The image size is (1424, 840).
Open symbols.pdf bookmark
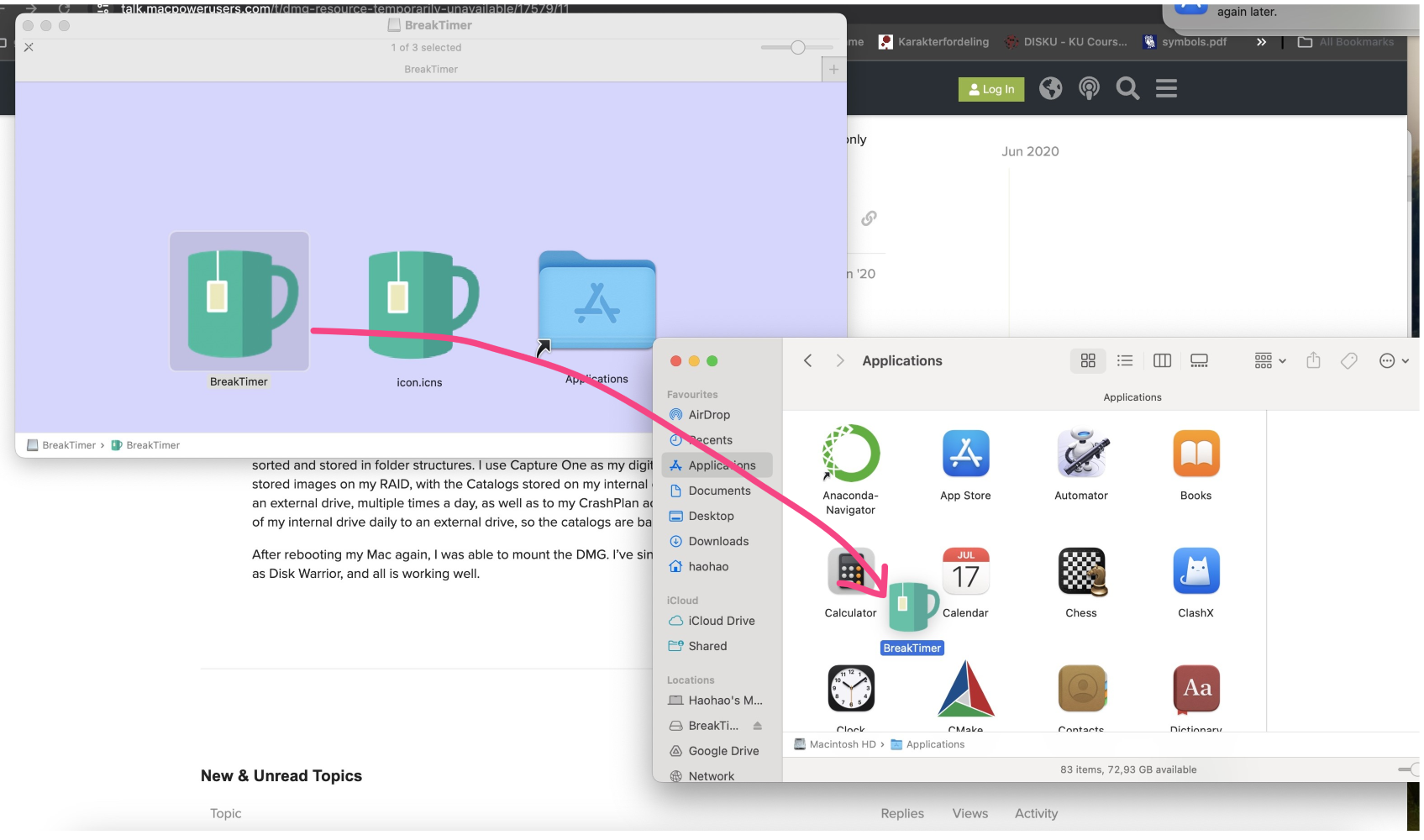click(x=1185, y=42)
